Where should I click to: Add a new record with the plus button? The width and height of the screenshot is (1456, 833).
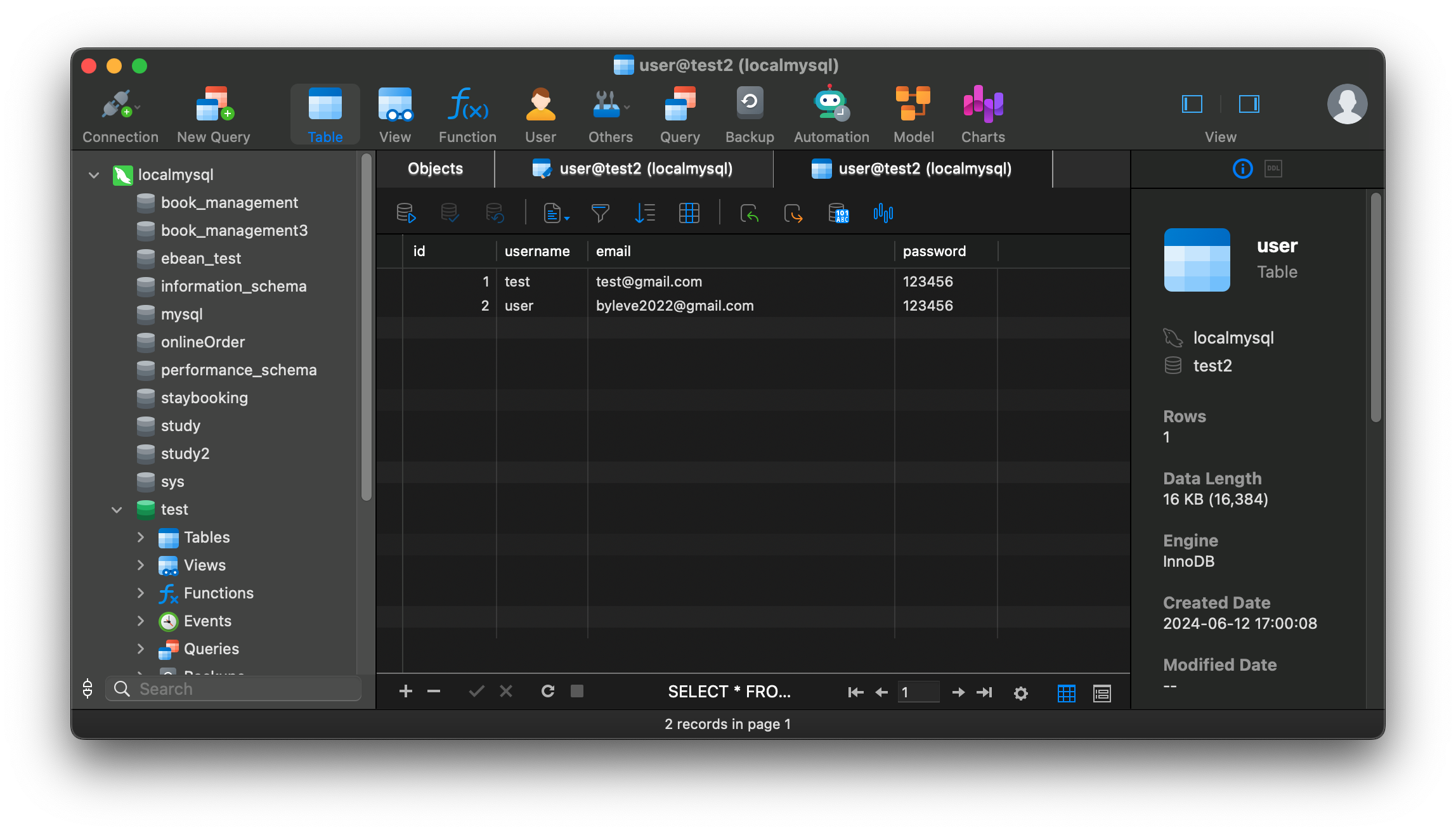pos(406,691)
